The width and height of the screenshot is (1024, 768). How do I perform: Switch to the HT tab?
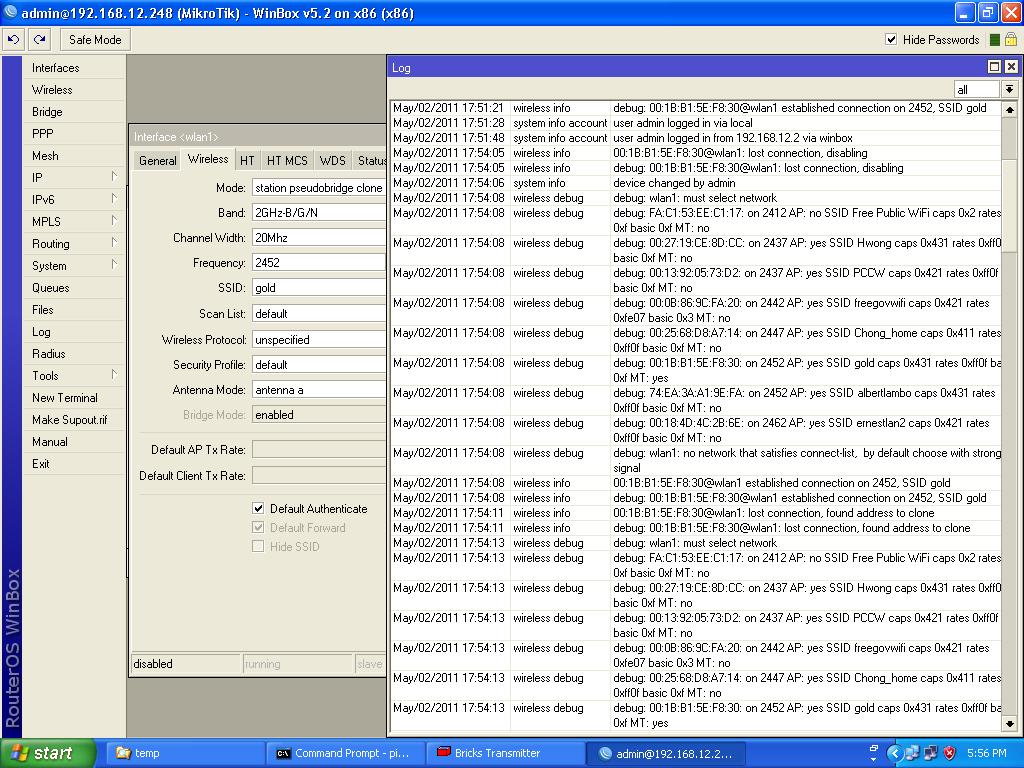247,161
